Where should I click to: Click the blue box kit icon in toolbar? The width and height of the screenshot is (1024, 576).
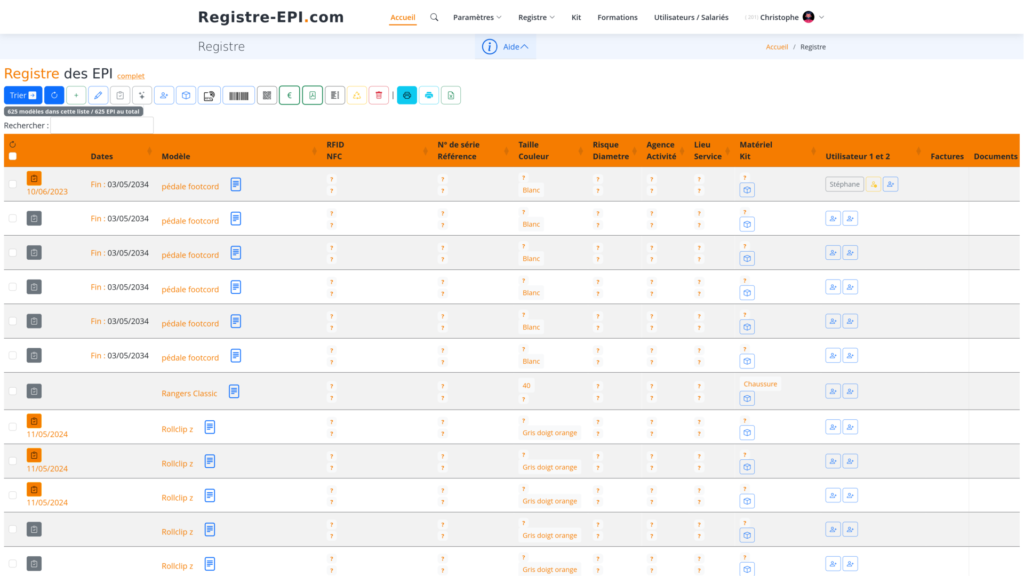tap(186, 95)
